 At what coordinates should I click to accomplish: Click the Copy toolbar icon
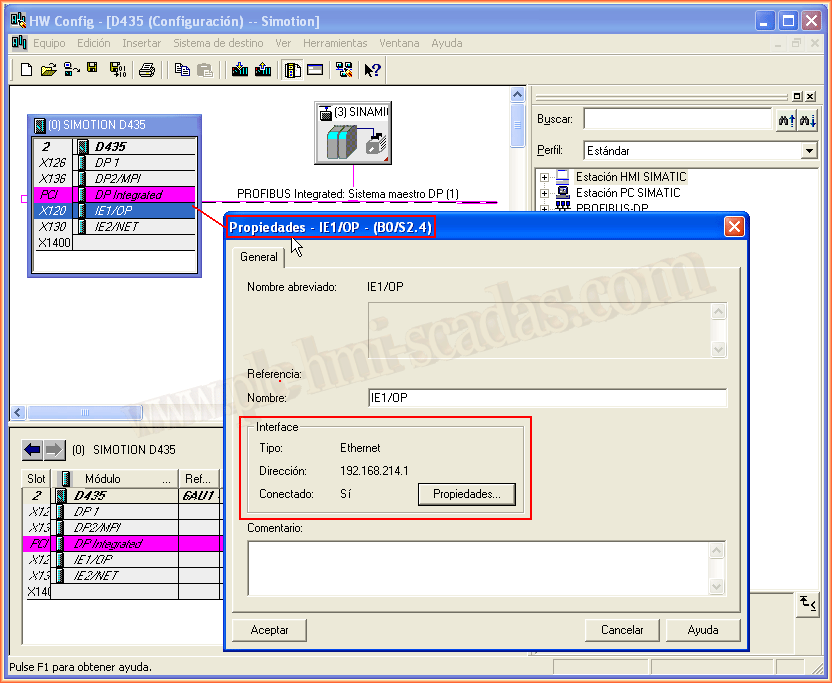182,70
